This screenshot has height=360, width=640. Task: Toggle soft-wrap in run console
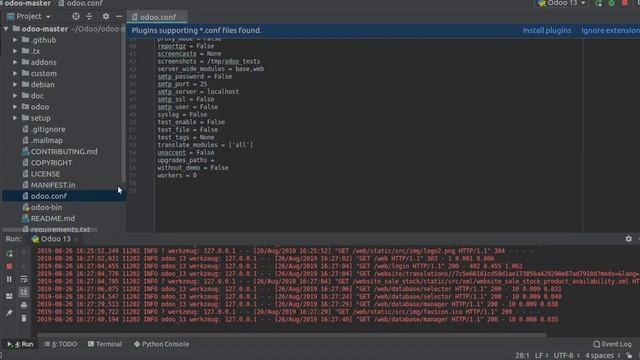click(24, 279)
